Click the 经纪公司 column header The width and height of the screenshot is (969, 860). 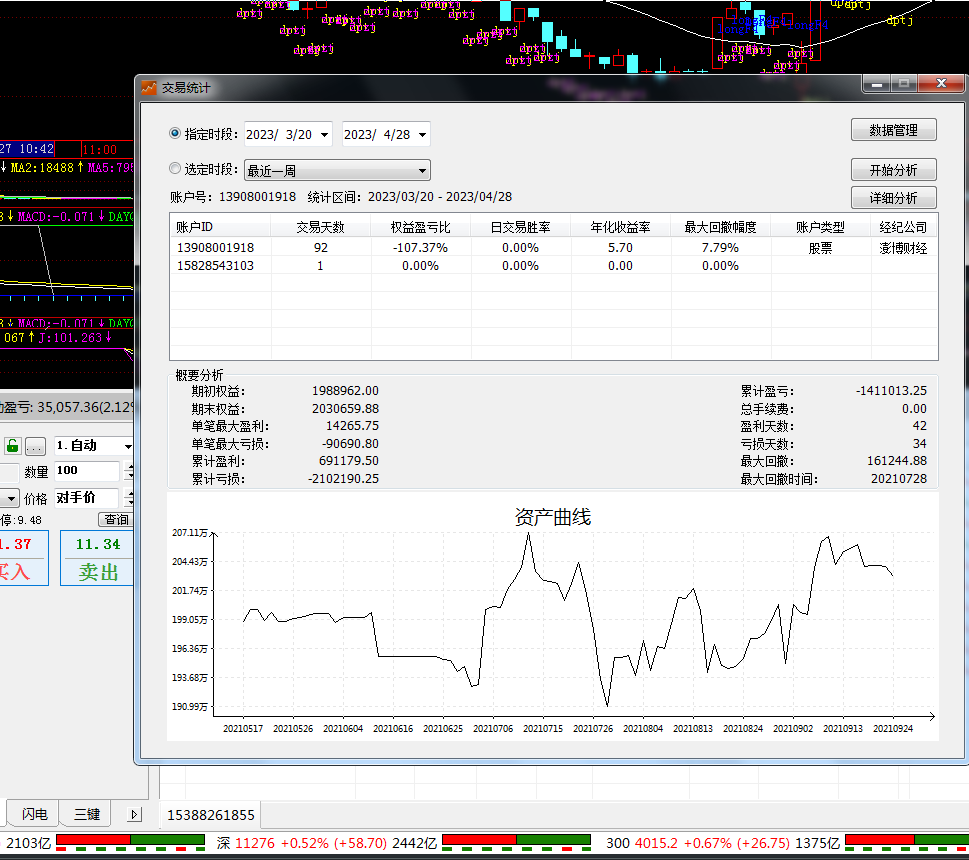click(903, 227)
